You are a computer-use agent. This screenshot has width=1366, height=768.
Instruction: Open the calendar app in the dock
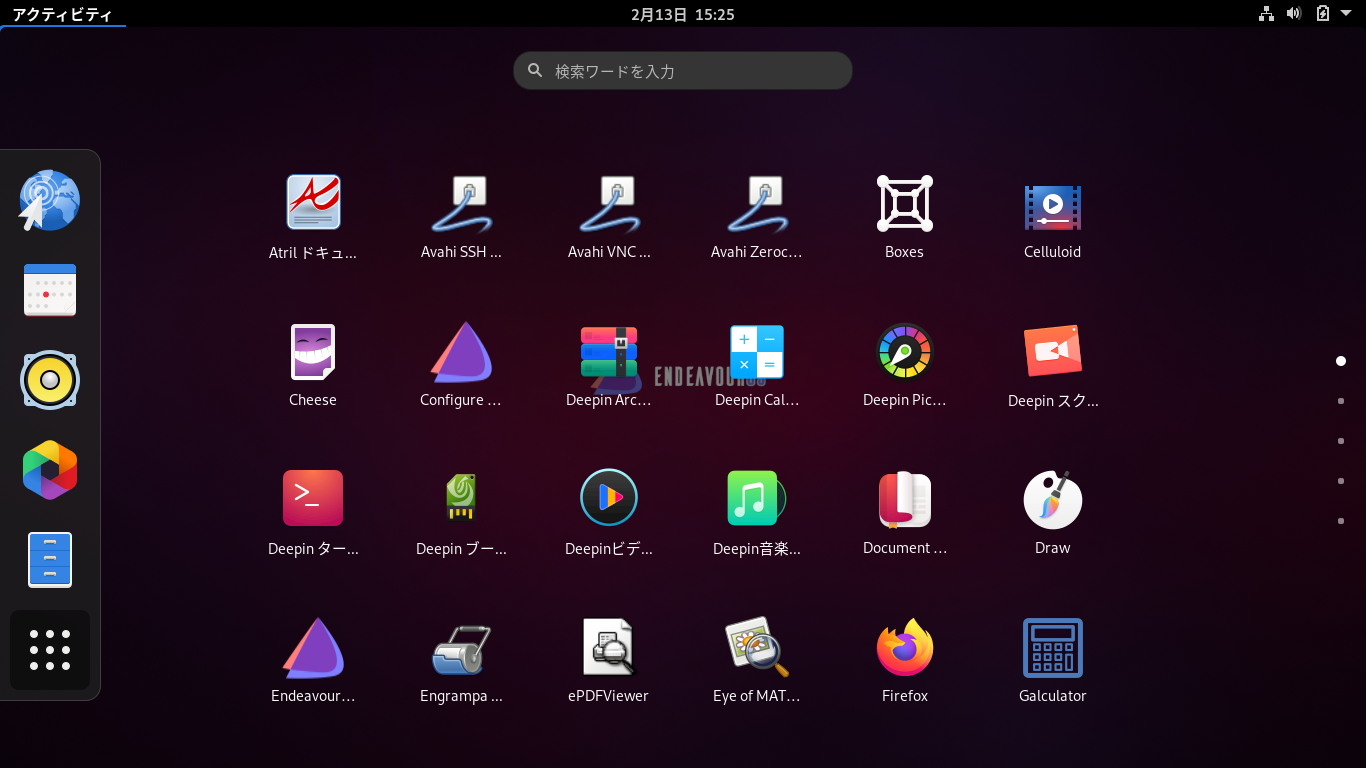point(50,290)
